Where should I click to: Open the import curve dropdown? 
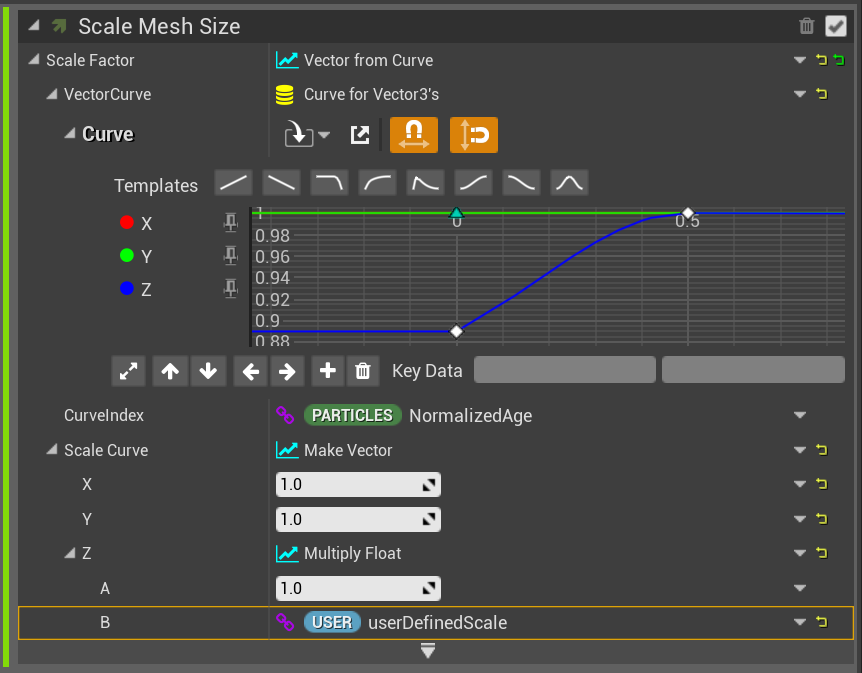308,135
